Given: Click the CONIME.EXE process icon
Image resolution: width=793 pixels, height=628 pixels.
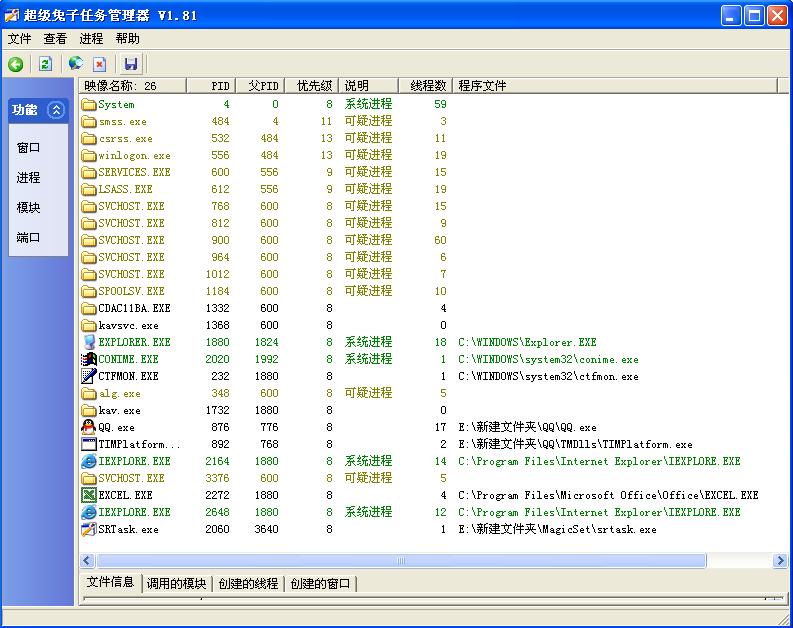Looking at the screenshot, I should click(89, 359).
